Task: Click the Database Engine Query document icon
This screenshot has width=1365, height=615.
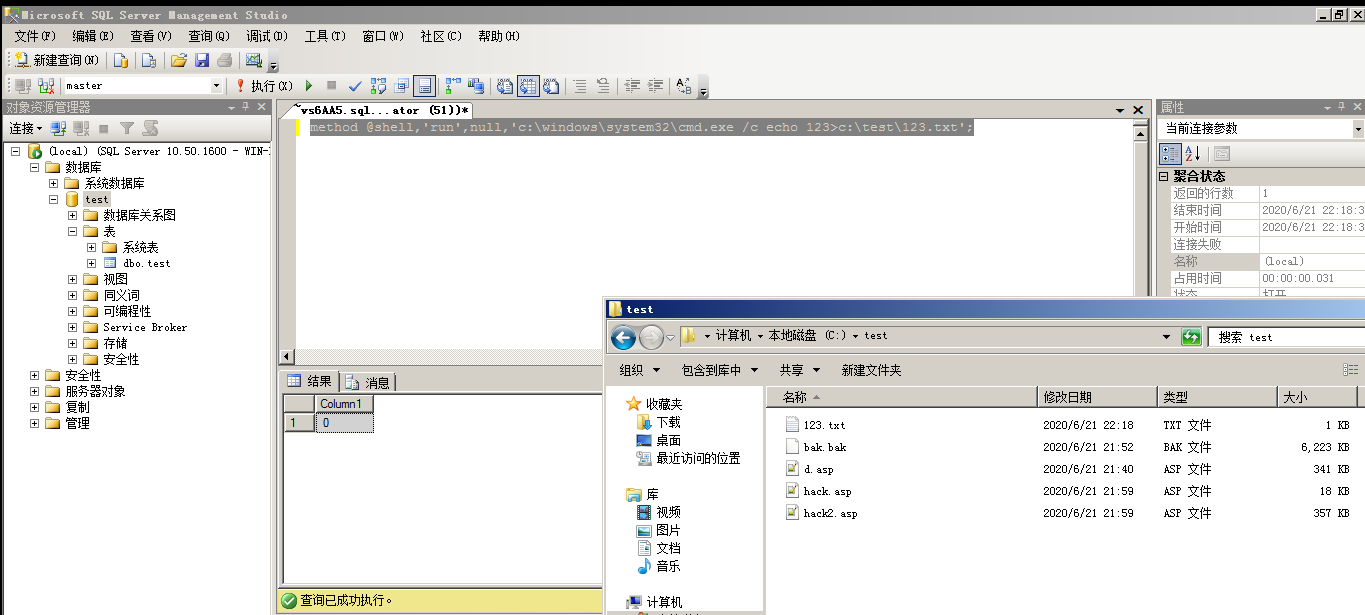Action: (121, 60)
